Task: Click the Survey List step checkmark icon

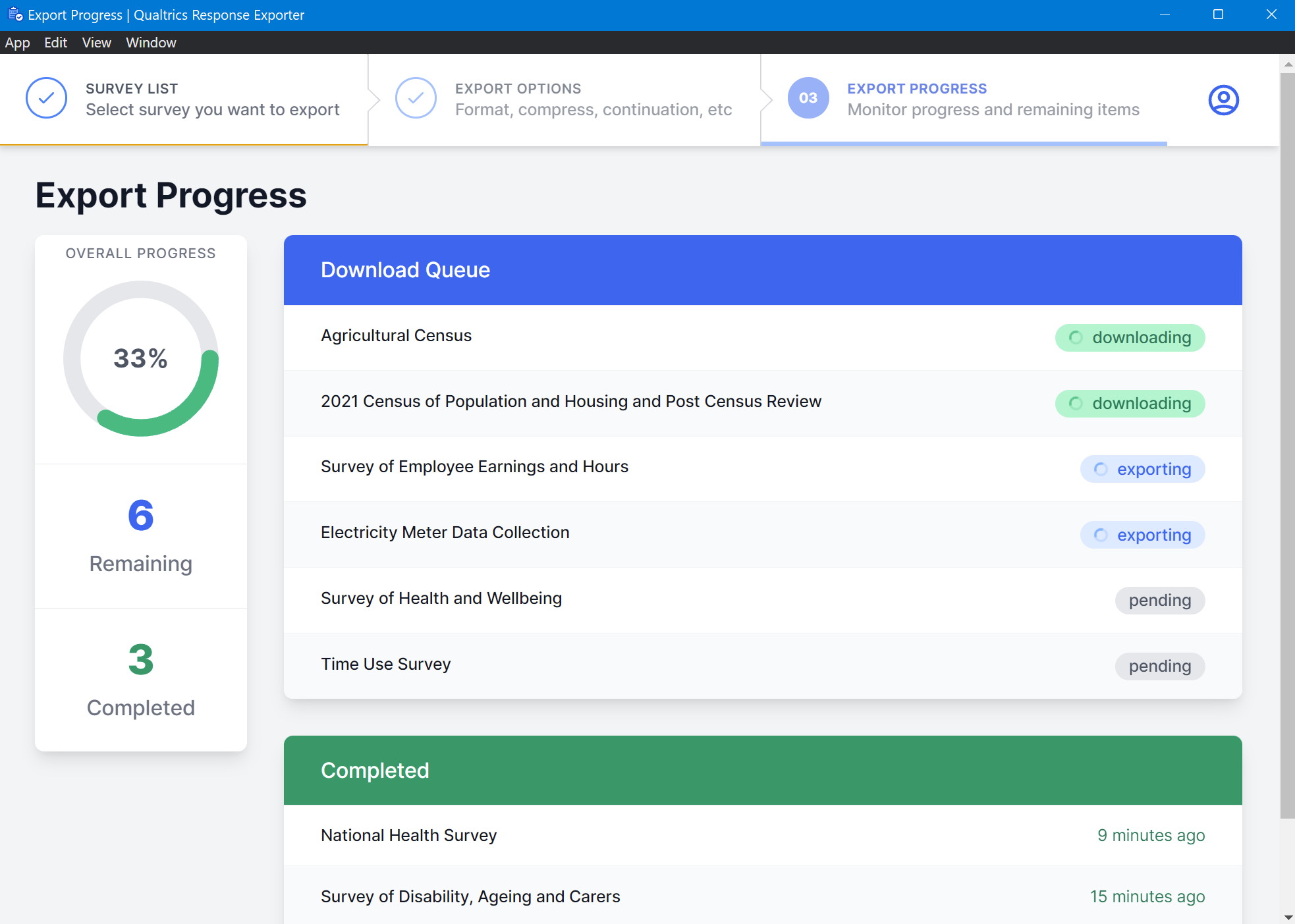Action: 46,98
